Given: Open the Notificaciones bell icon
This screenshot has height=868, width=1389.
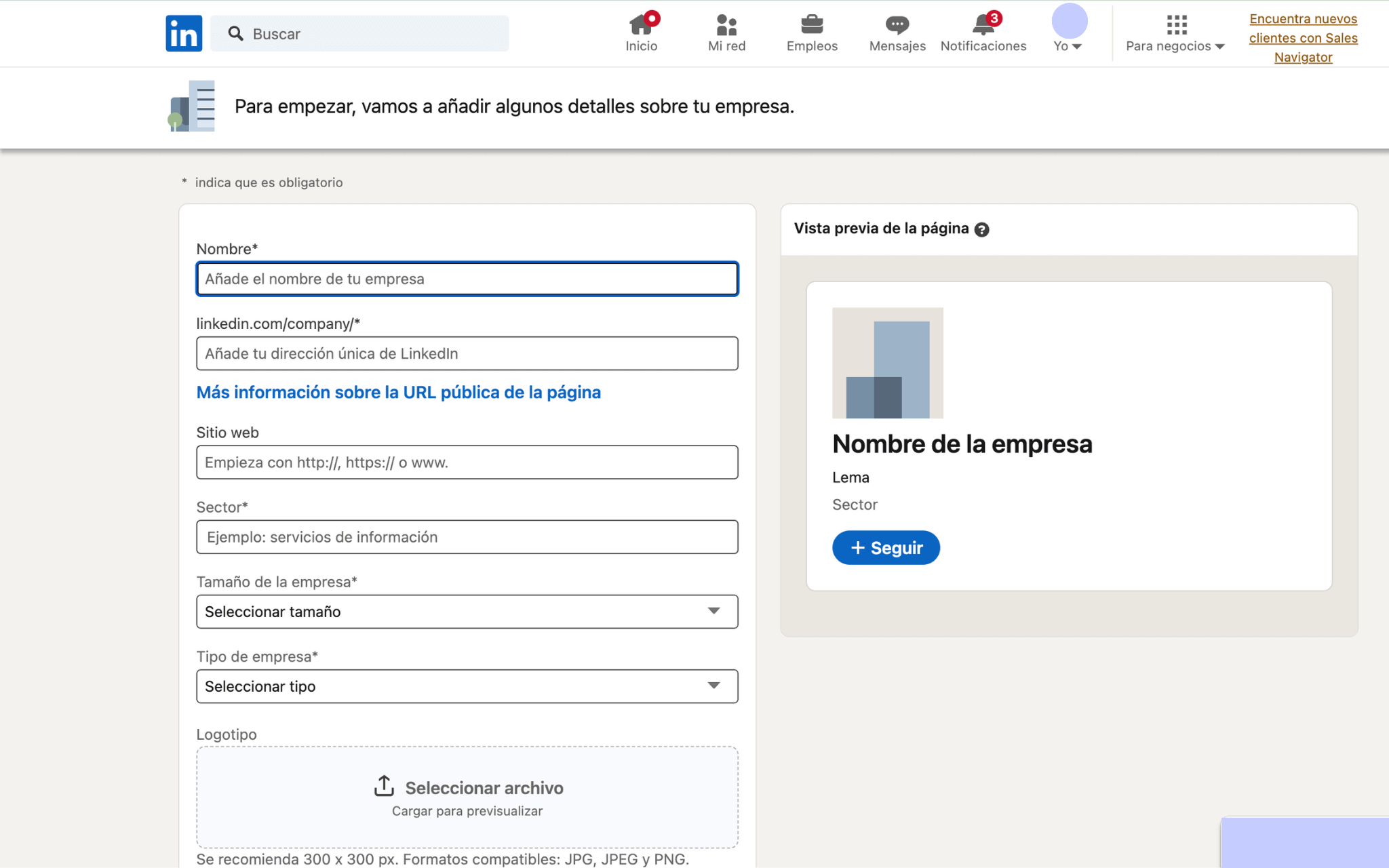Looking at the screenshot, I should 983,24.
